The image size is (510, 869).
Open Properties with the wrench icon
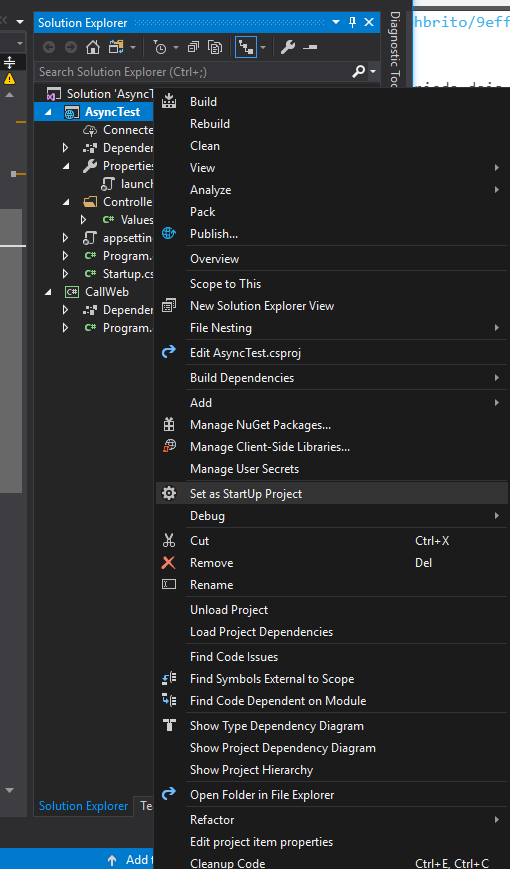click(288, 48)
